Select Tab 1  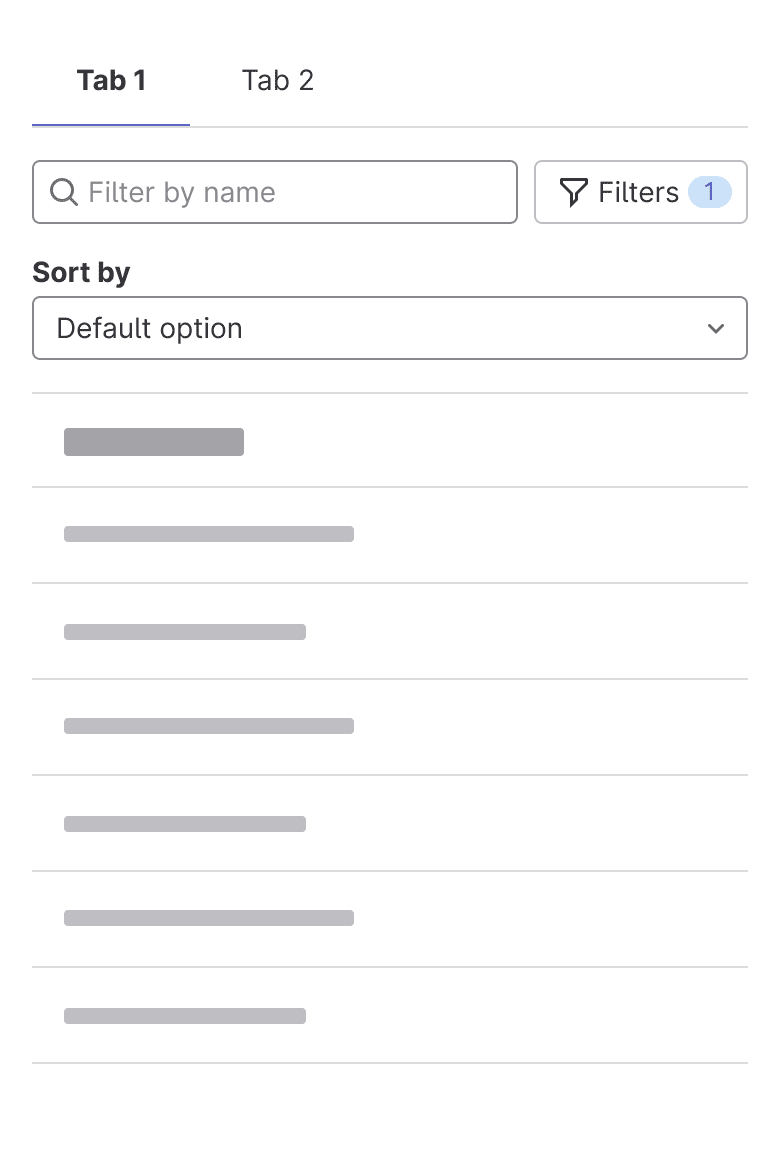110,80
